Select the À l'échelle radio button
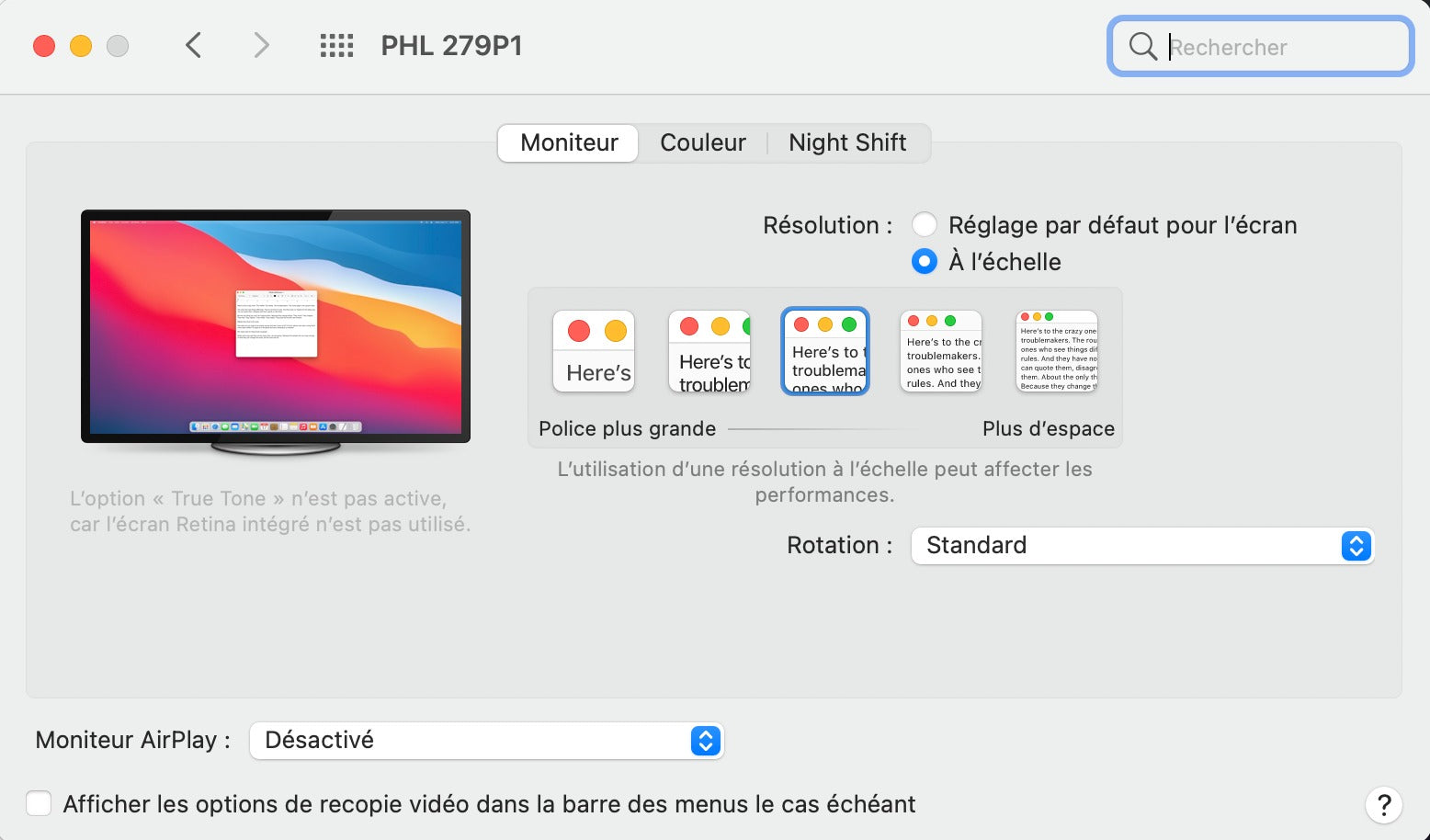Screen dimensions: 1430x840 (x=925, y=262)
